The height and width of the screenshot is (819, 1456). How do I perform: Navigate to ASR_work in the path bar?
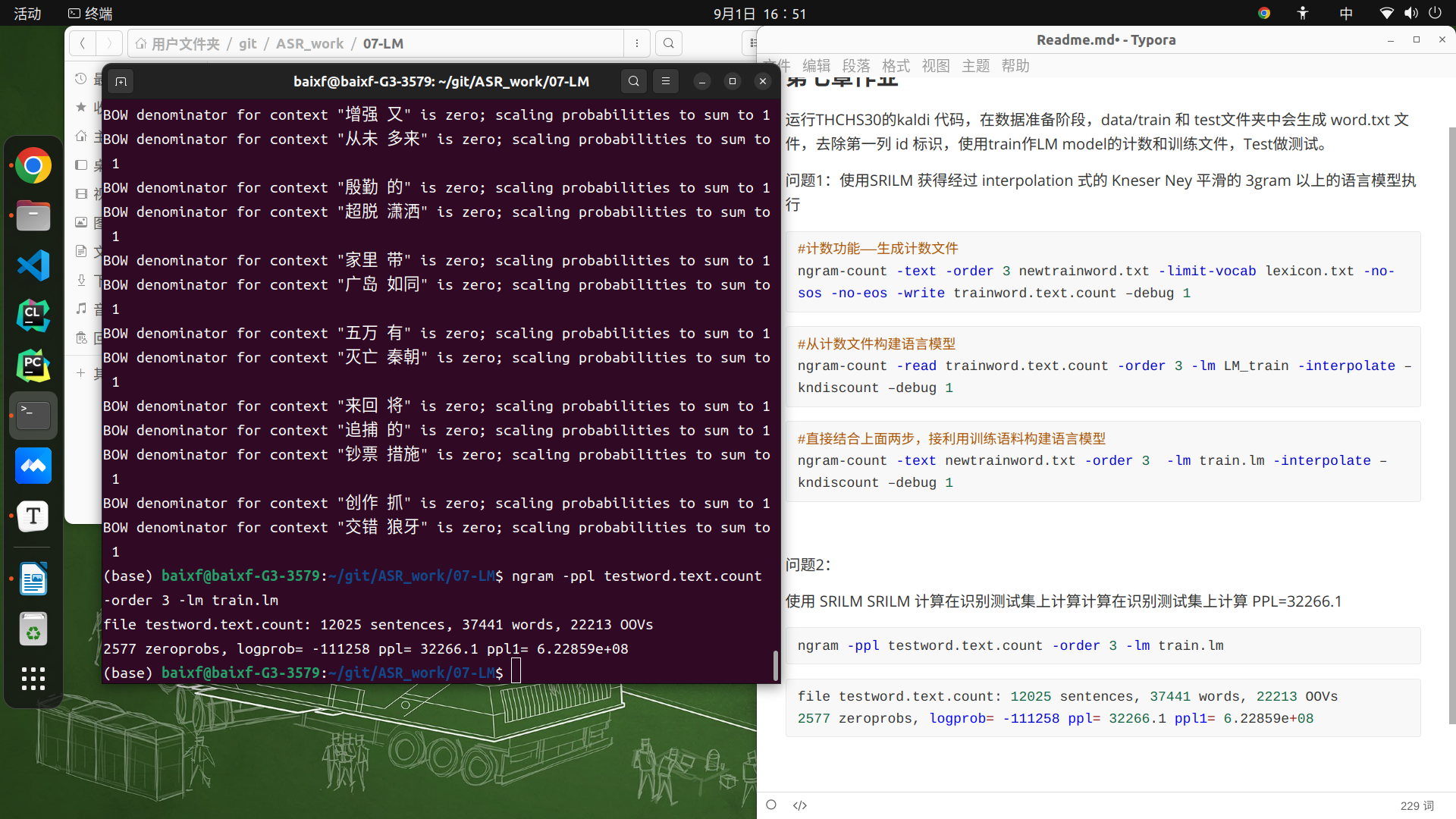click(x=309, y=44)
